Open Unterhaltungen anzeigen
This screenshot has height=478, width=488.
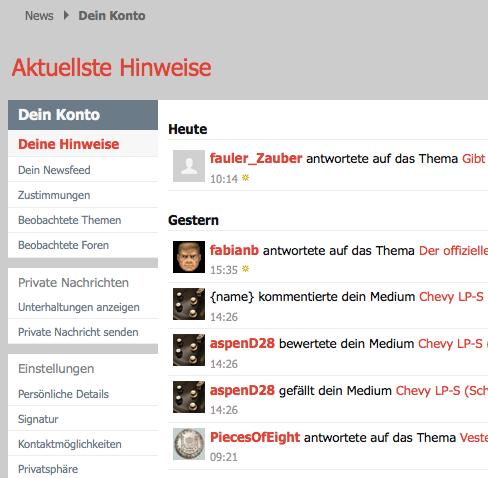pos(83,307)
